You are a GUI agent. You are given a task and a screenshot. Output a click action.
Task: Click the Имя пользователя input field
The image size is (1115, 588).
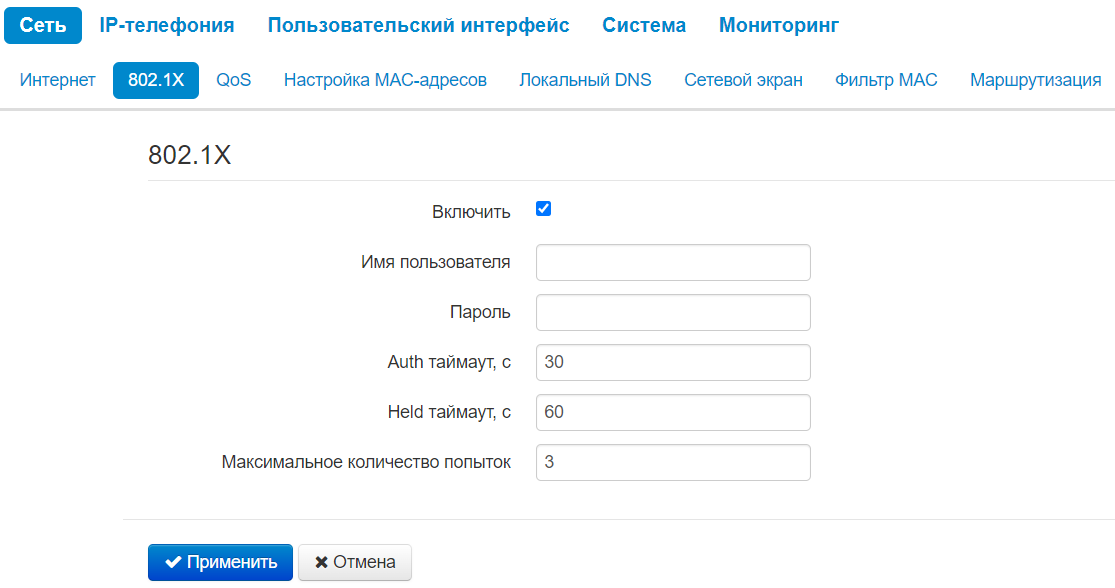(x=673, y=263)
